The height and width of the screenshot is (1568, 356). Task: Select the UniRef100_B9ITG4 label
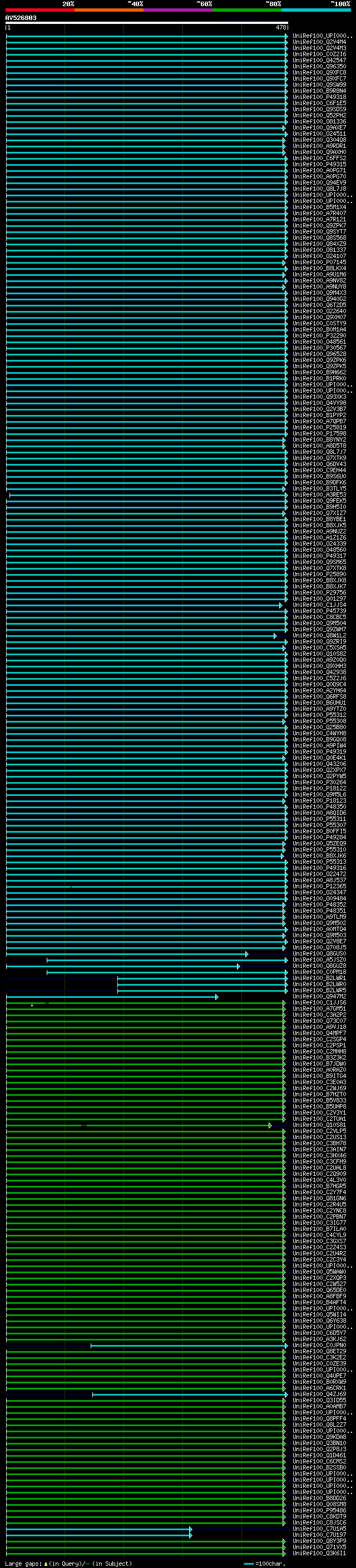pyautogui.click(x=319, y=1076)
